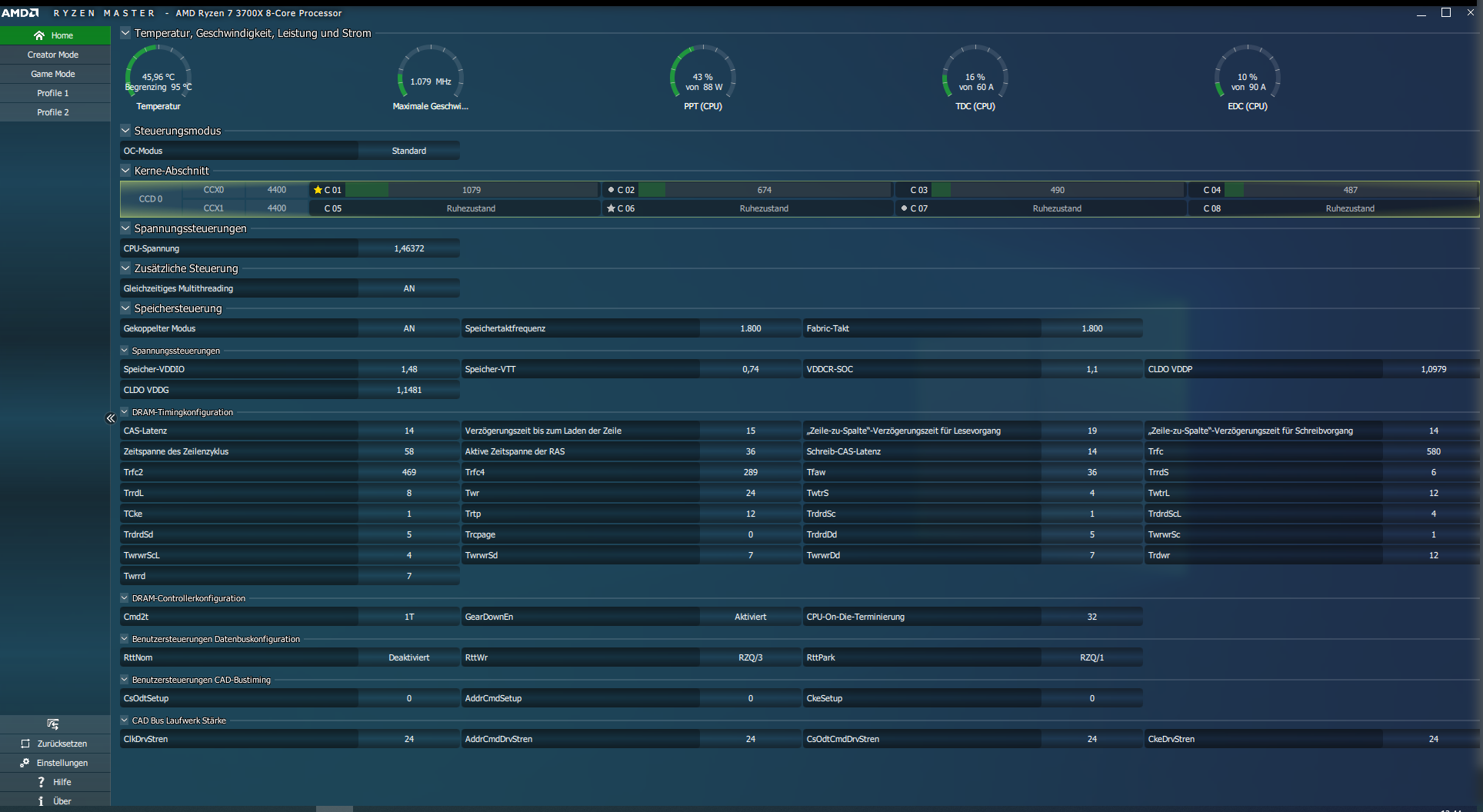The height and width of the screenshot is (812, 1483).
Task: Click core C 04 frequency bar showing 487
Action: click(1351, 190)
